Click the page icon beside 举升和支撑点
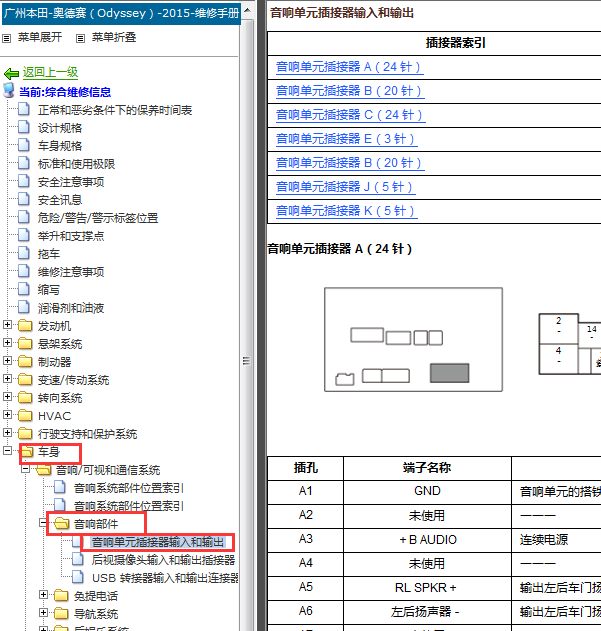The height and width of the screenshot is (631, 601). 24,235
